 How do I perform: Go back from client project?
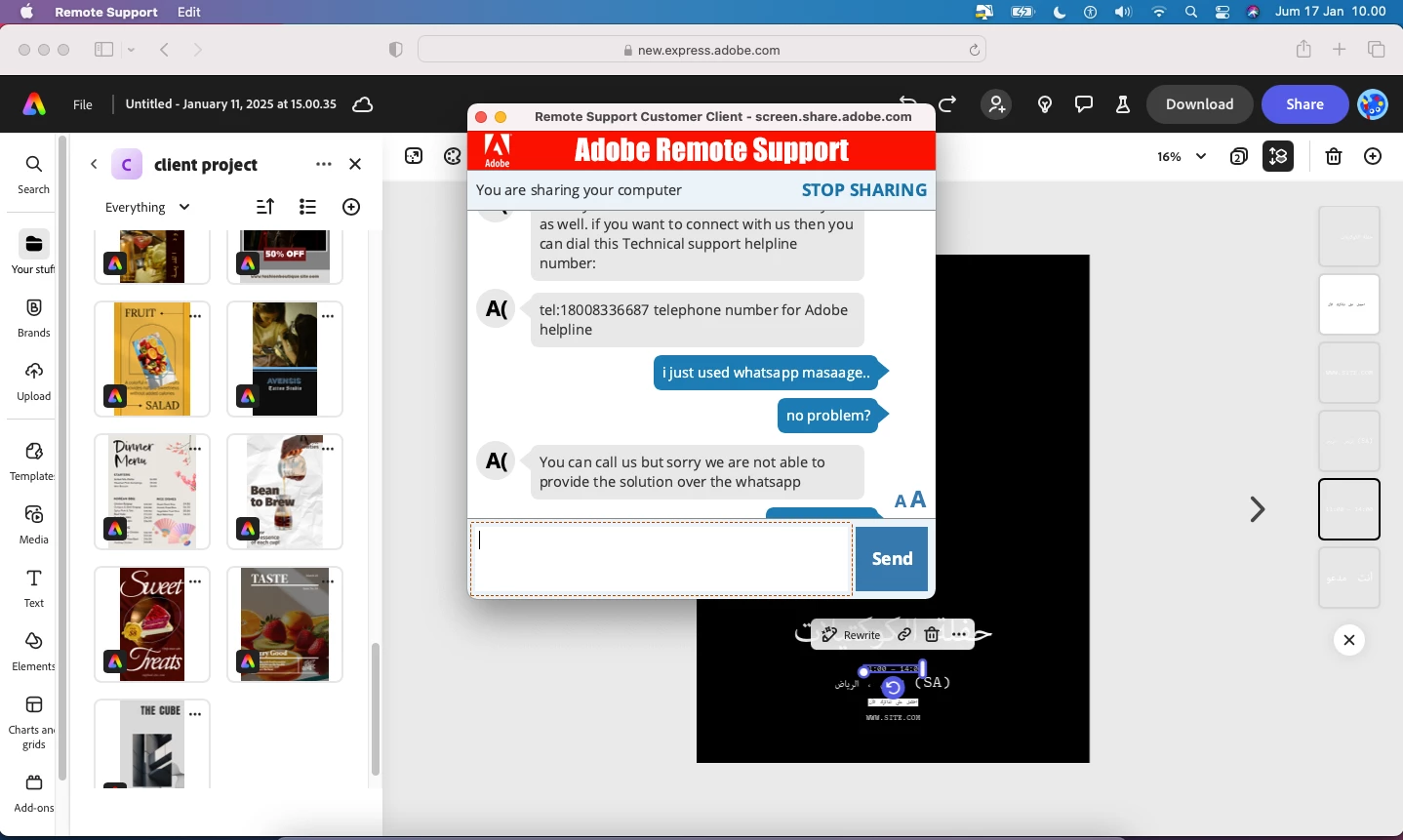(x=94, y=164)
